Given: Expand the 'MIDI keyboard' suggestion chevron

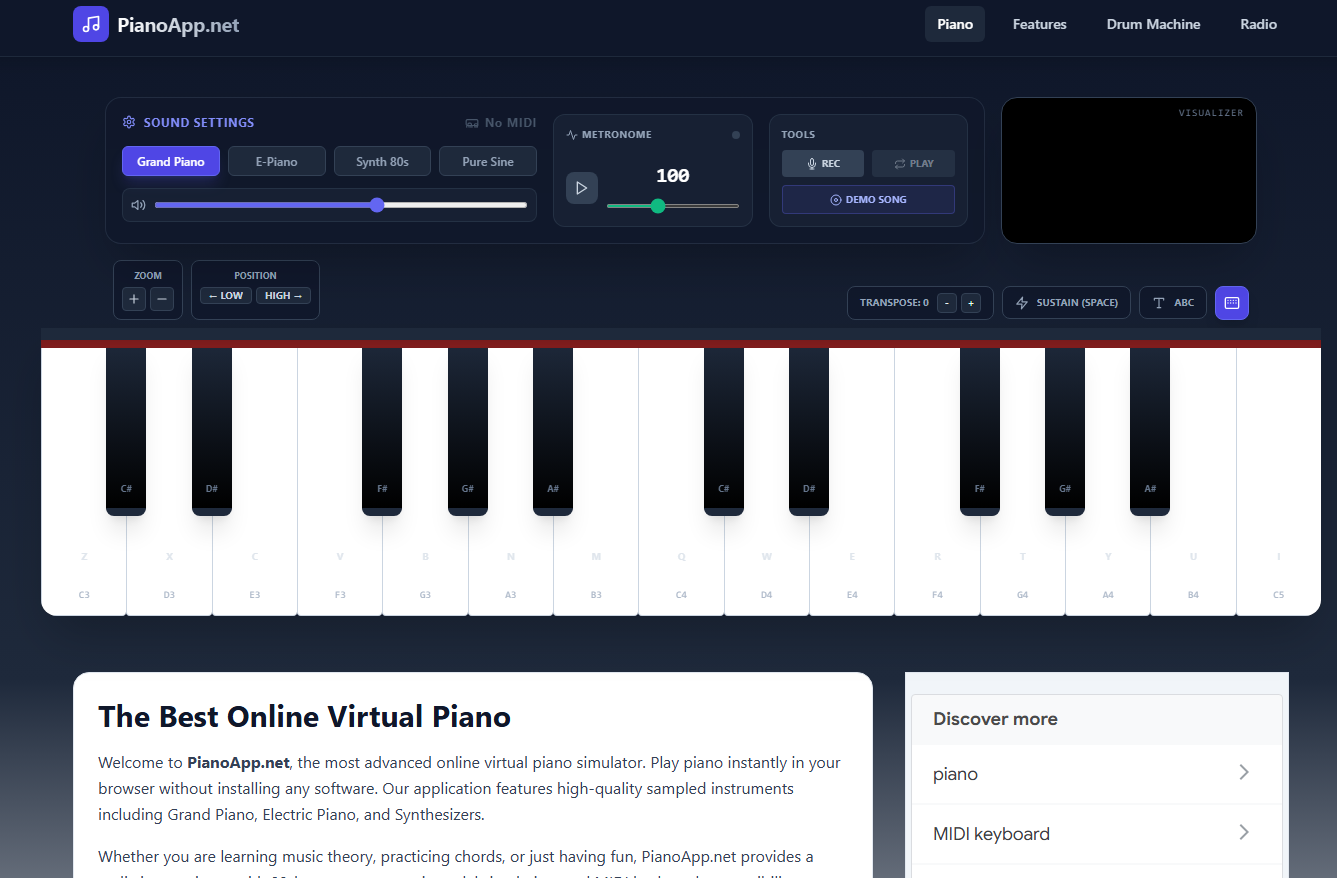Looking at the screenshot, I should coord(1244,832).
